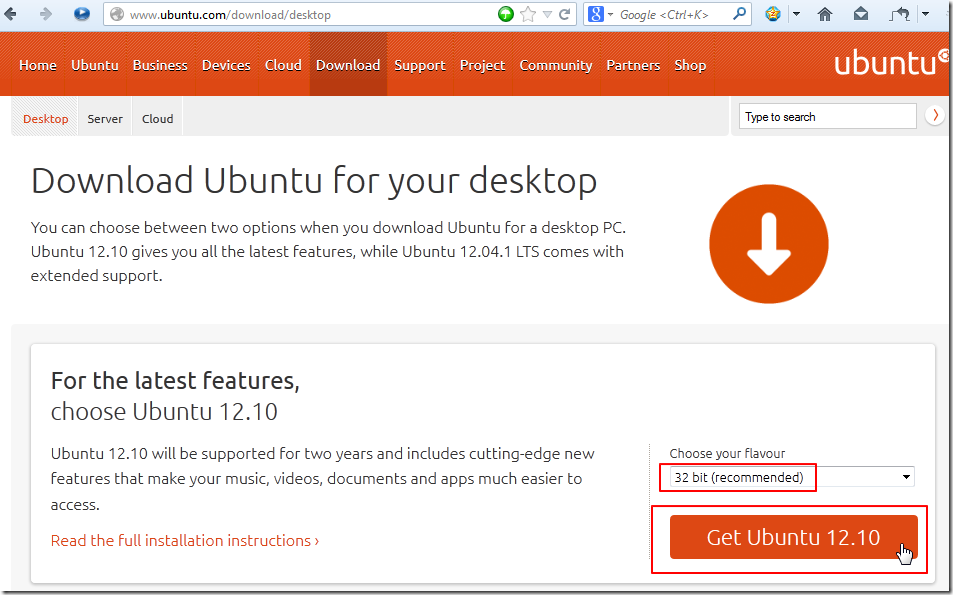Switch to the Cloud sub-tab

157,119
